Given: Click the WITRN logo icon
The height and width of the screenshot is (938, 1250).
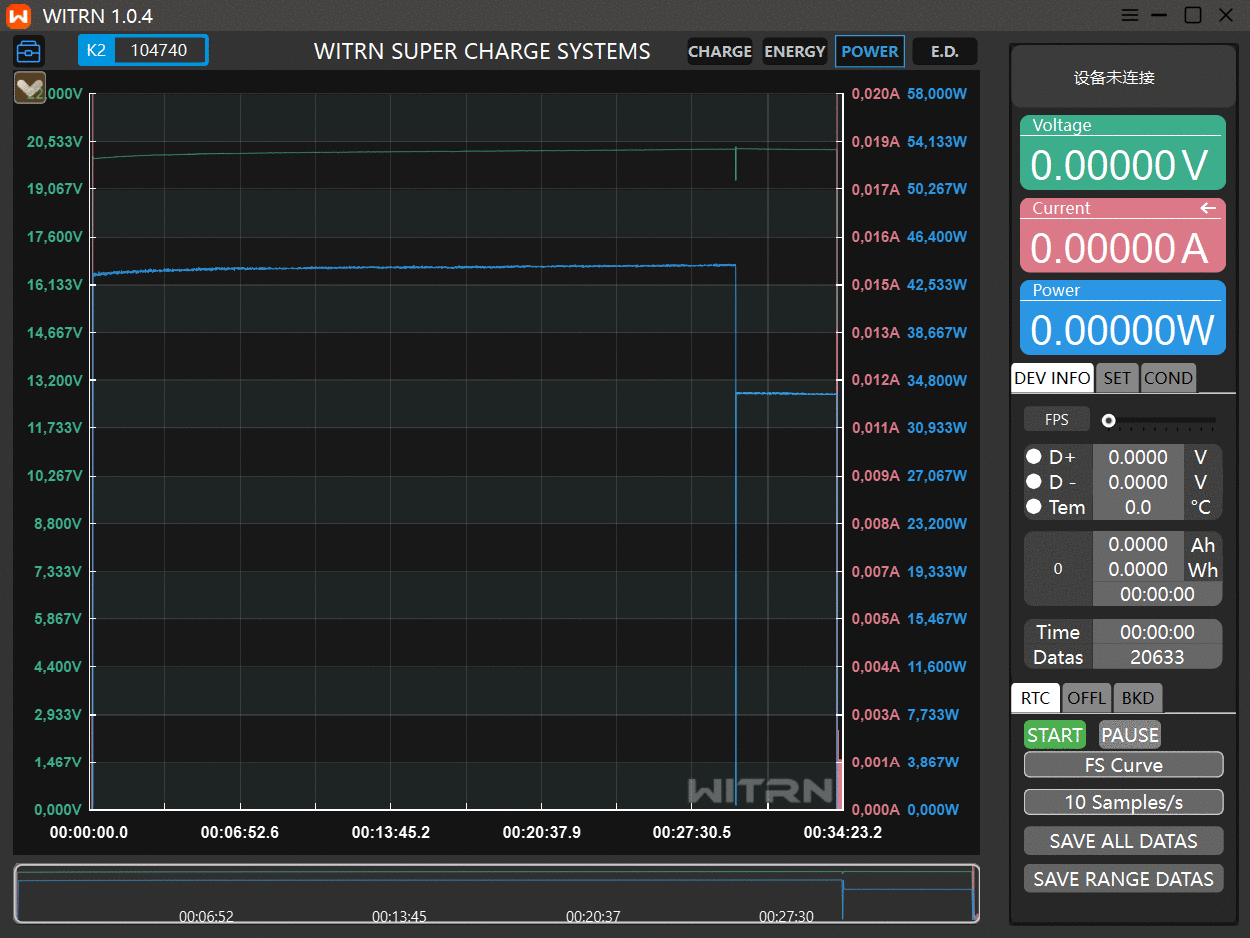Looking at the screenshot, I should (x=19, y=16).
